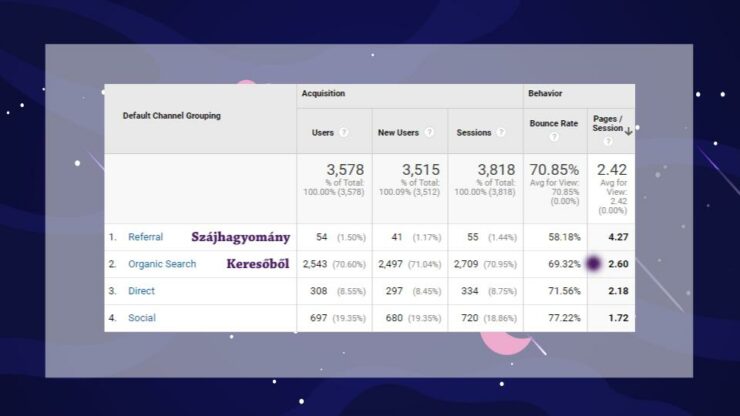Sort by the New Users column header
Viewport: 740px width, 416px height.
398,133
